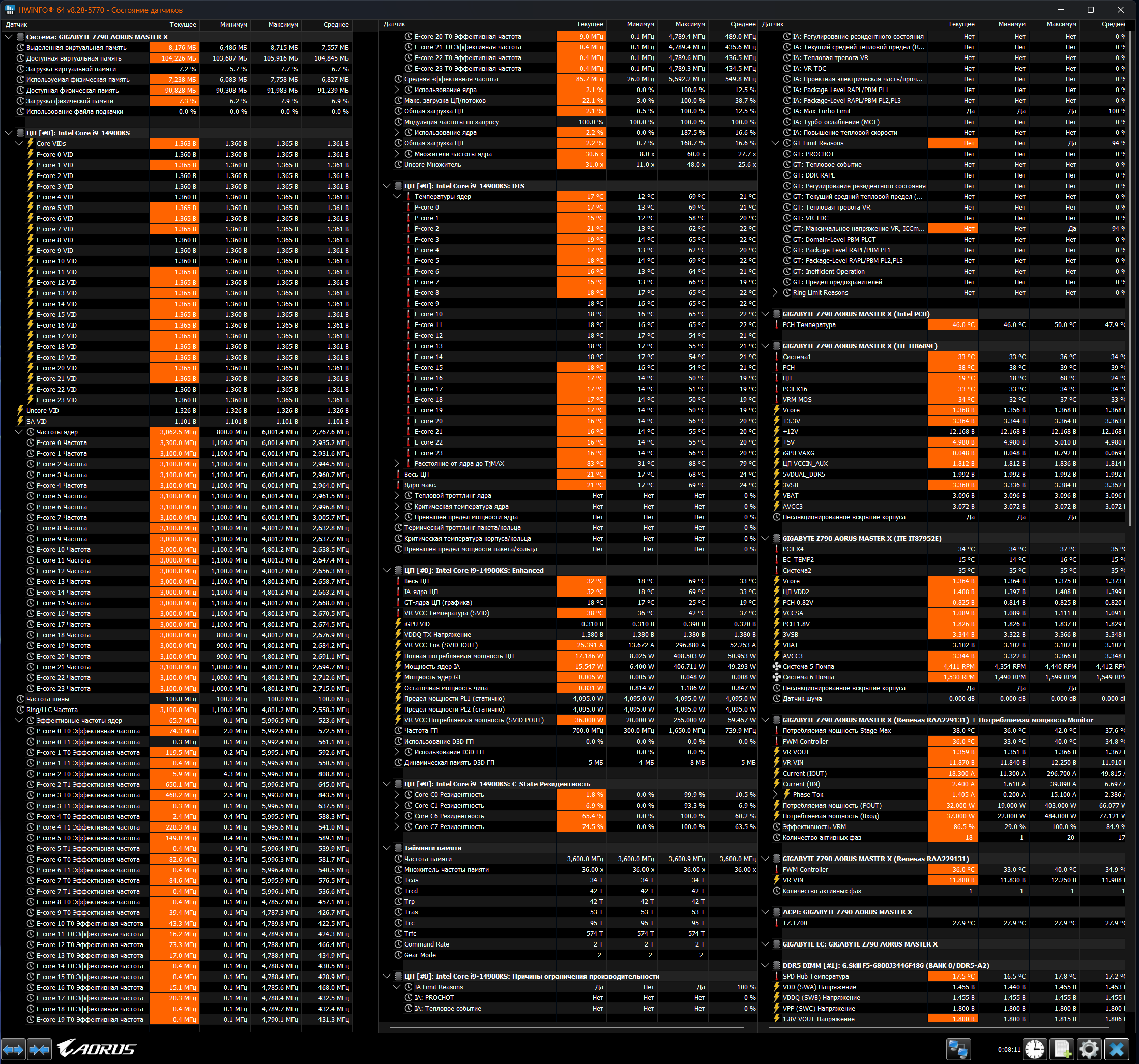Expand Core C0 residency item
1139x1064 pixels.
[x=397, y=795]
